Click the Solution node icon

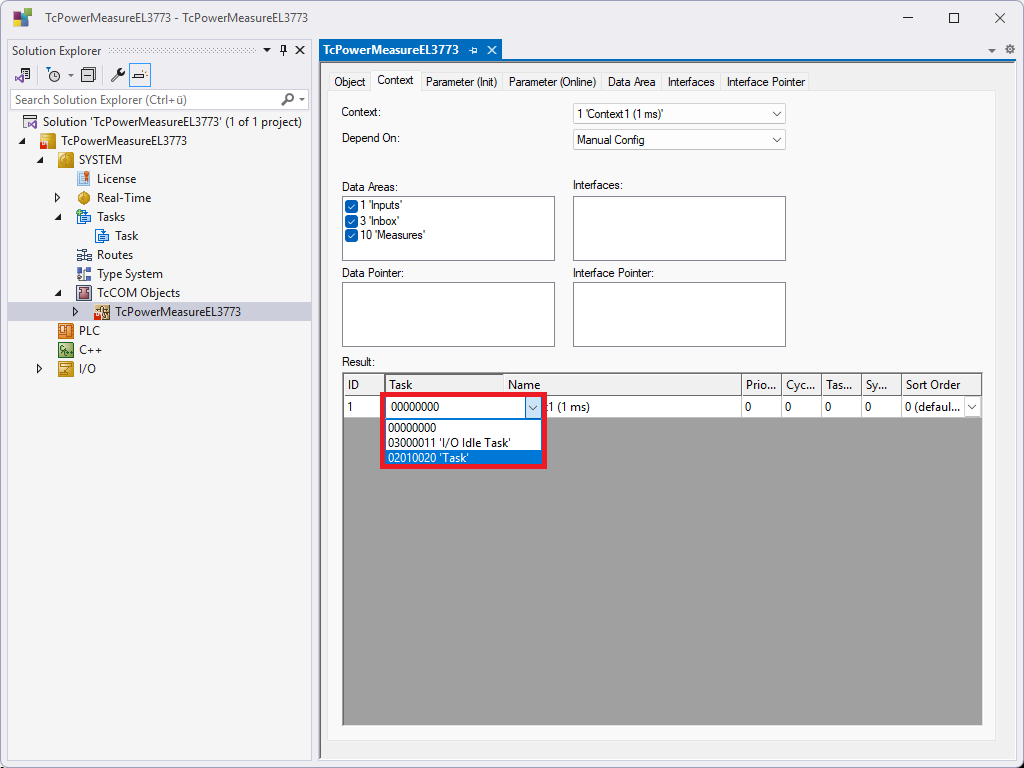pos(29,121)
